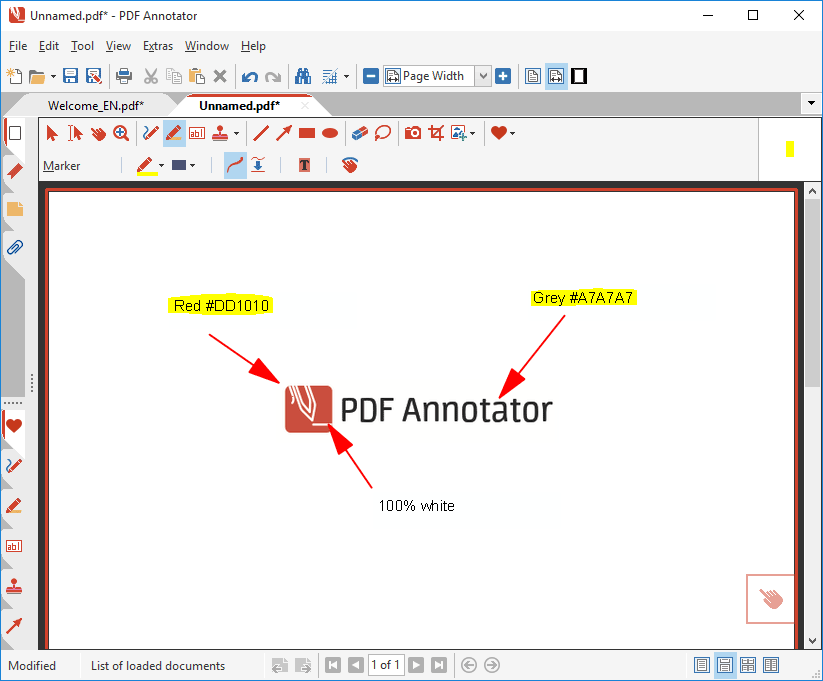Choose the Select text tool
The width and height of the screenshot is (823, 681).
tap(75, 133)
